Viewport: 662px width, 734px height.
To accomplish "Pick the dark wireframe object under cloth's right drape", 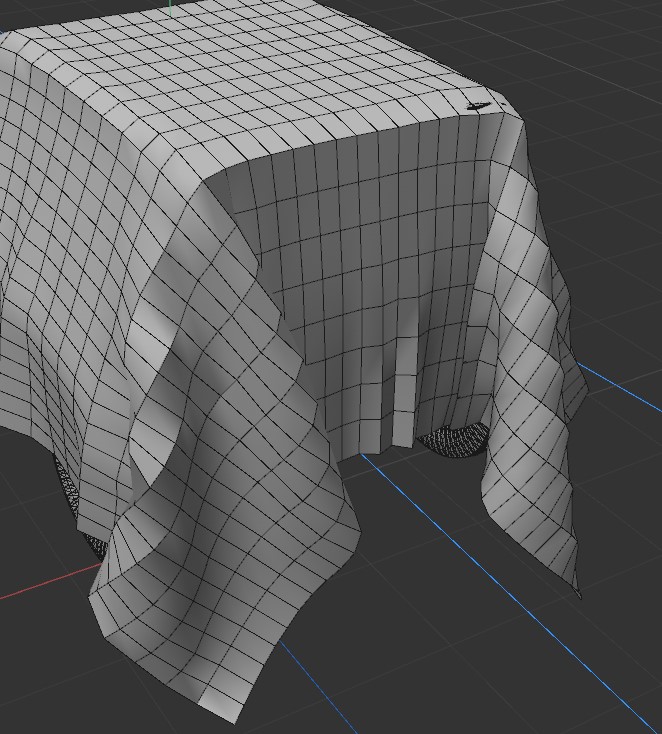I will 453,440.
